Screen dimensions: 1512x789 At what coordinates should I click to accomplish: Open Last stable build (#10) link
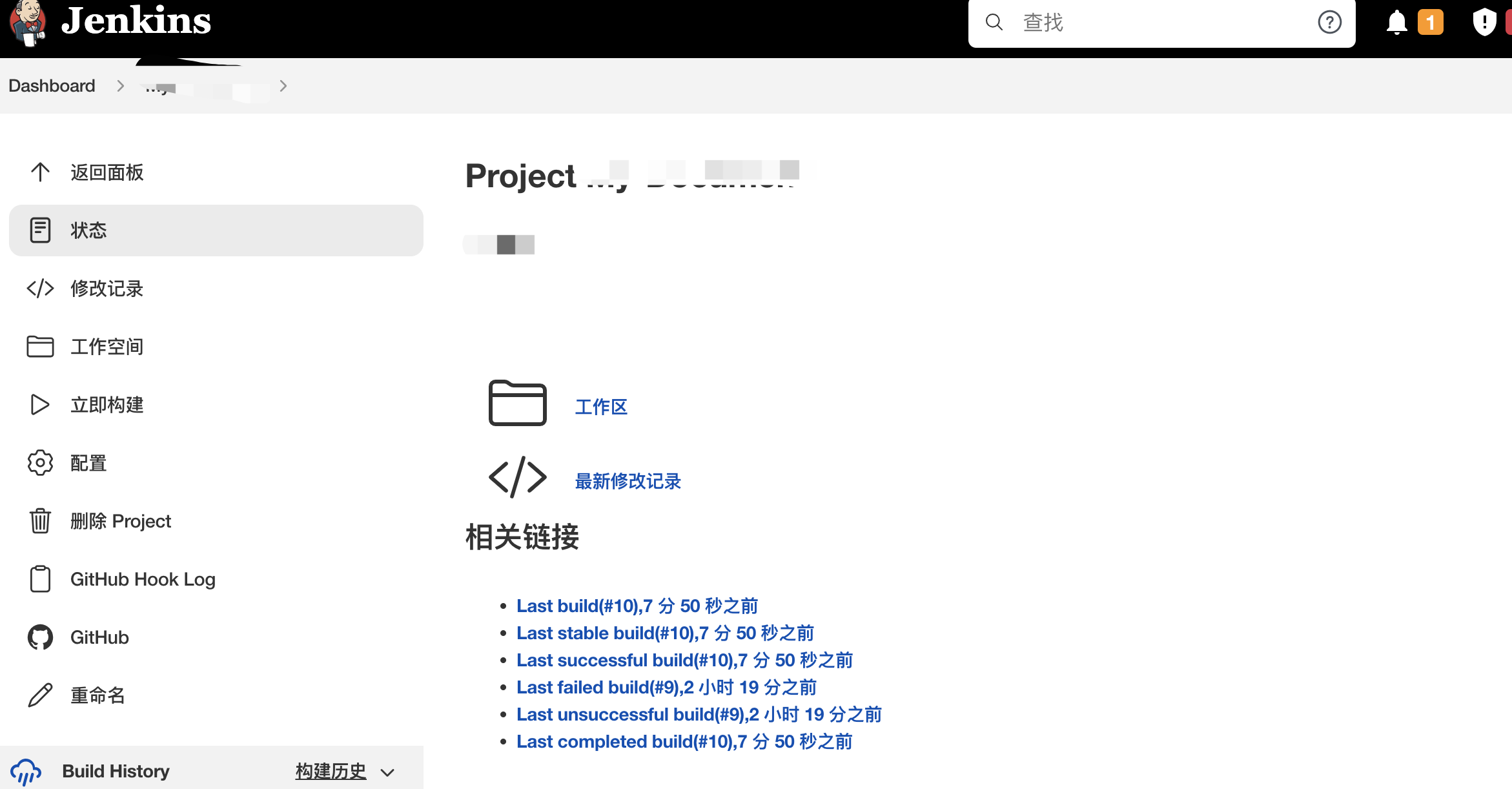point(665,633)
